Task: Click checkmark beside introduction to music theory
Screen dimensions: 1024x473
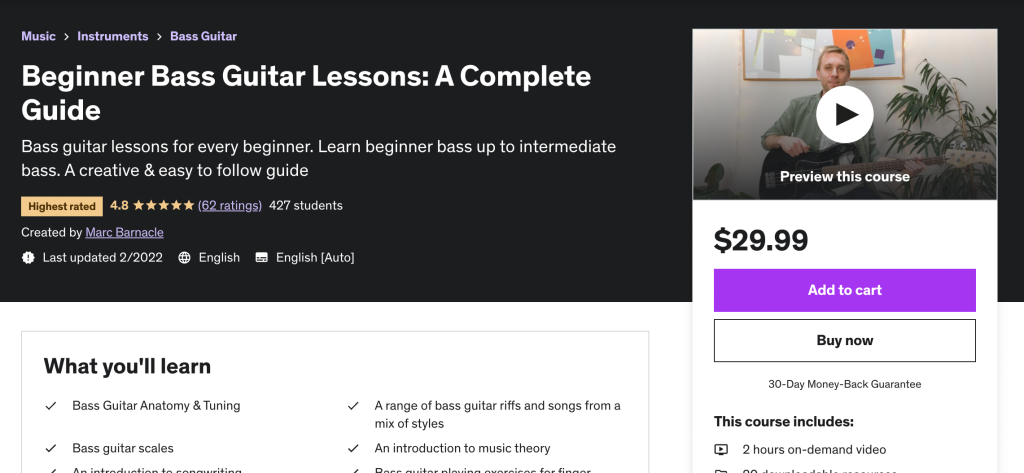Action: pyautogui.click(x=353, y=448)
